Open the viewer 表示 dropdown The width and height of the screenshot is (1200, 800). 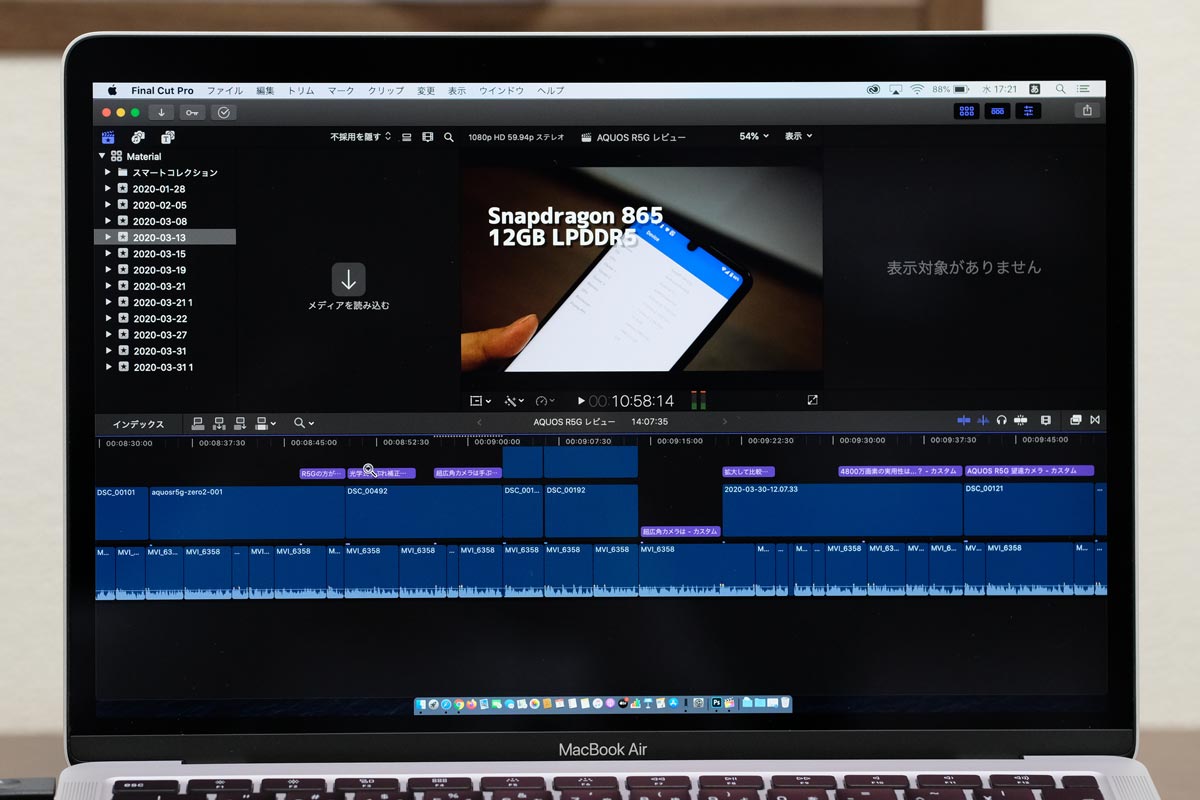click(798, 136)
